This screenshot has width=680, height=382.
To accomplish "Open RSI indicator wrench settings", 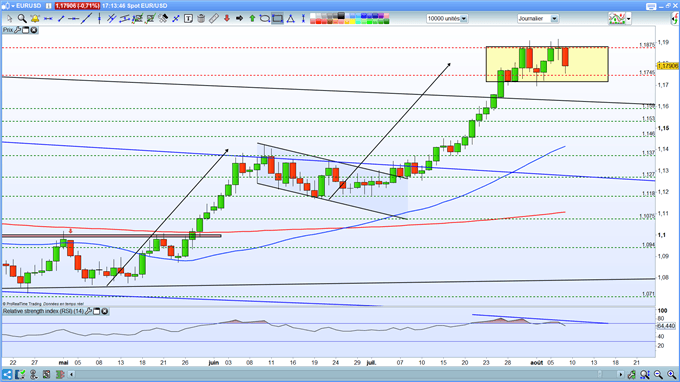I will tap(88, 311).
